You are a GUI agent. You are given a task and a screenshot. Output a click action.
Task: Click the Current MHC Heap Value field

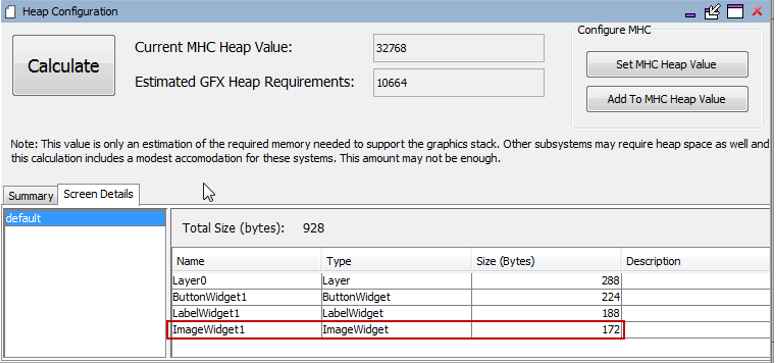[x=458, y=48]
